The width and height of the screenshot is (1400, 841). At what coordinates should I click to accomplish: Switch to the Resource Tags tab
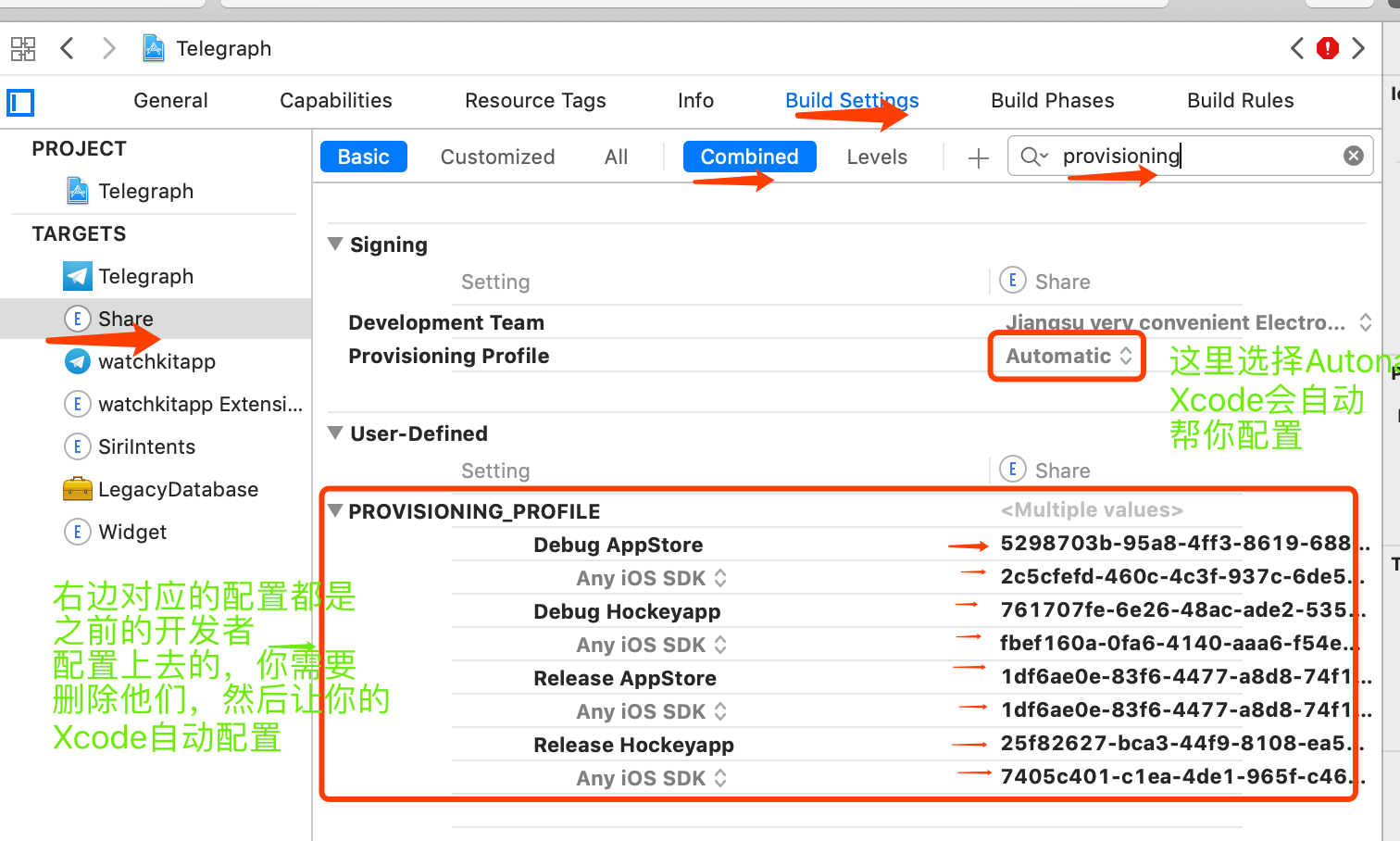[535, 100]
